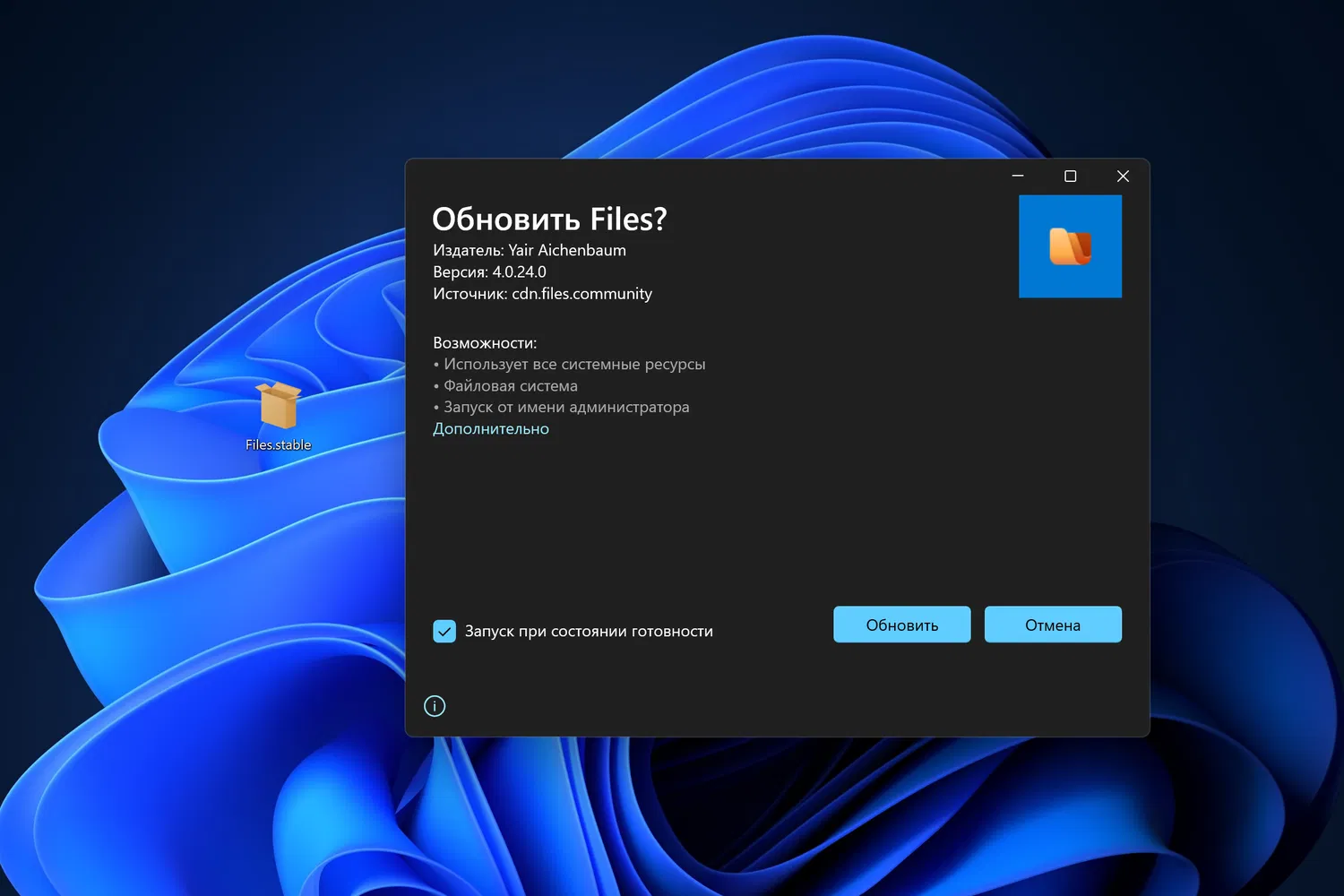This screenshot has height=896, width=1344.
Task: Click the "Files.stable" desktop icon label
Action: tap(279, 444)
